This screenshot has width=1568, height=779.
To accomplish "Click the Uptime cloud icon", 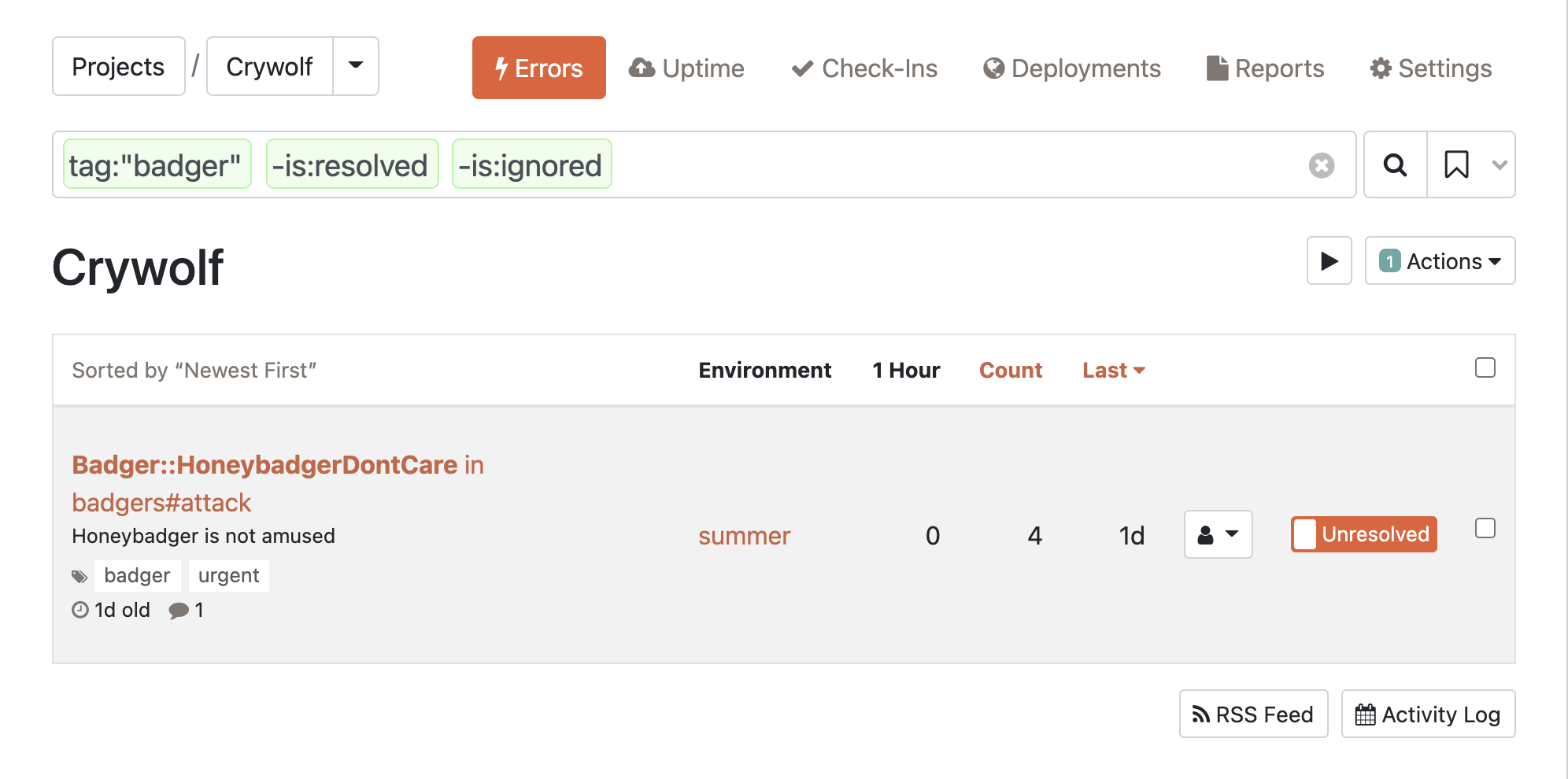I will [642, 68].
